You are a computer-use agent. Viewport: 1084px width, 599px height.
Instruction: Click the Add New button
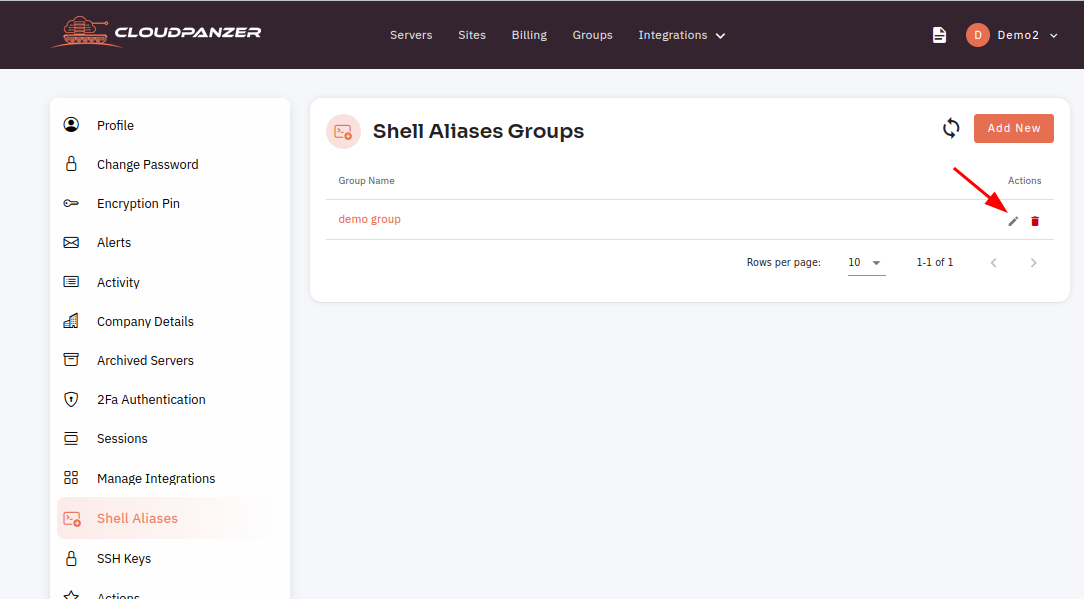click(x=1013, y=129)
